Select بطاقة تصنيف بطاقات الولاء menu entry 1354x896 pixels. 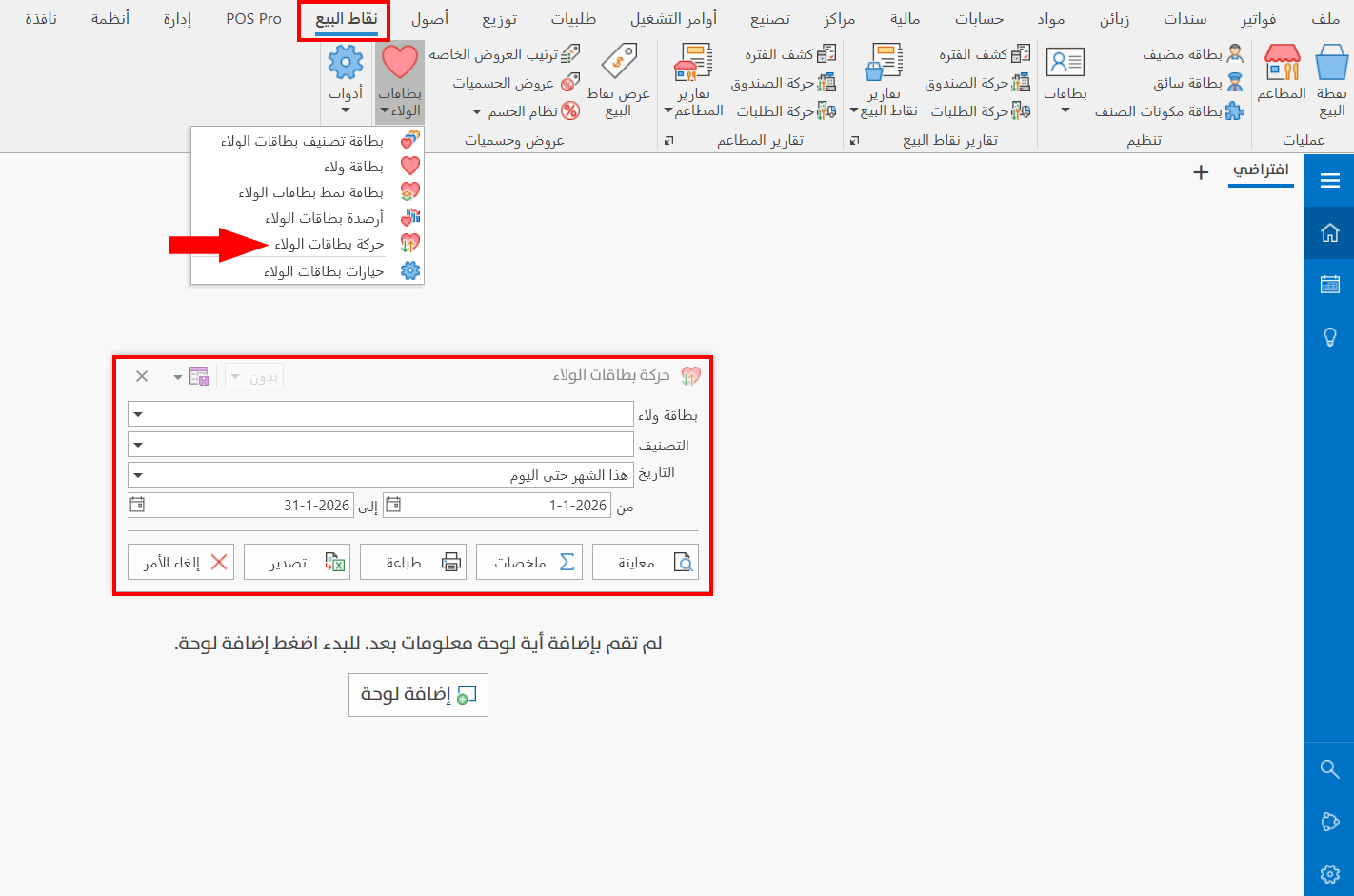click(x=308, y=141)
